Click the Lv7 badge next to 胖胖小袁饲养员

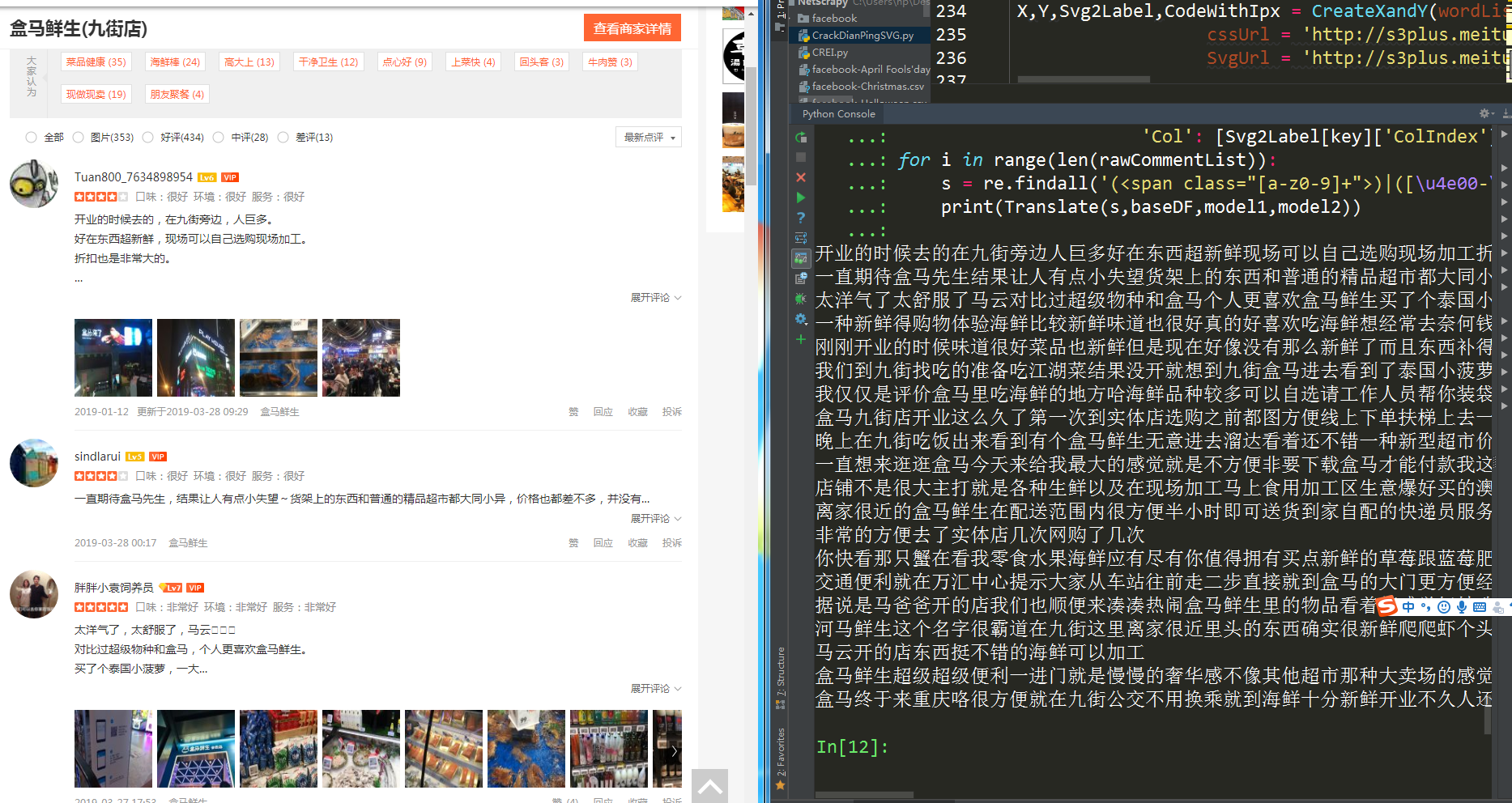170,588
